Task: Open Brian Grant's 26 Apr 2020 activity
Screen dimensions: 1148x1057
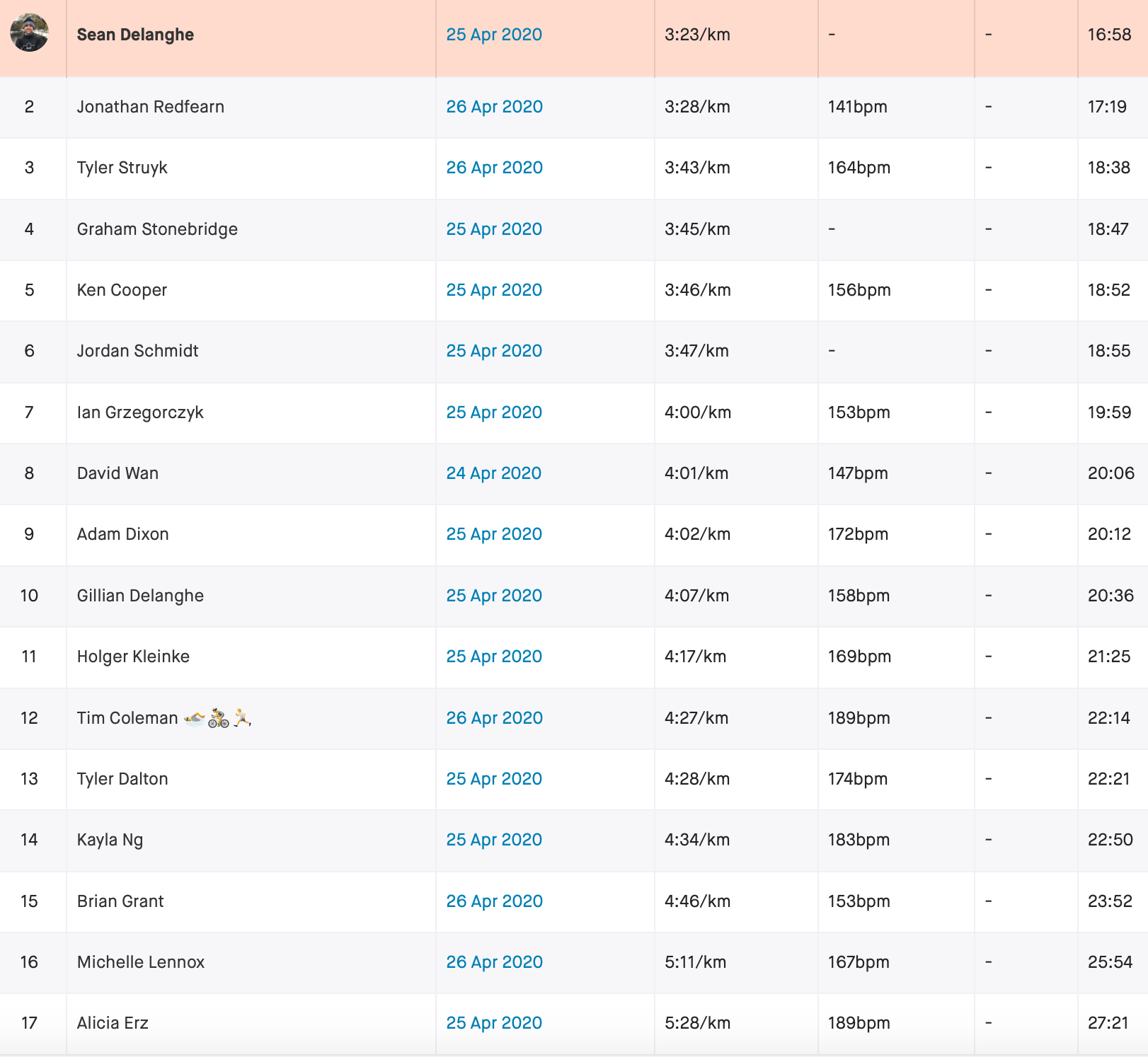Action: (494, 901)
